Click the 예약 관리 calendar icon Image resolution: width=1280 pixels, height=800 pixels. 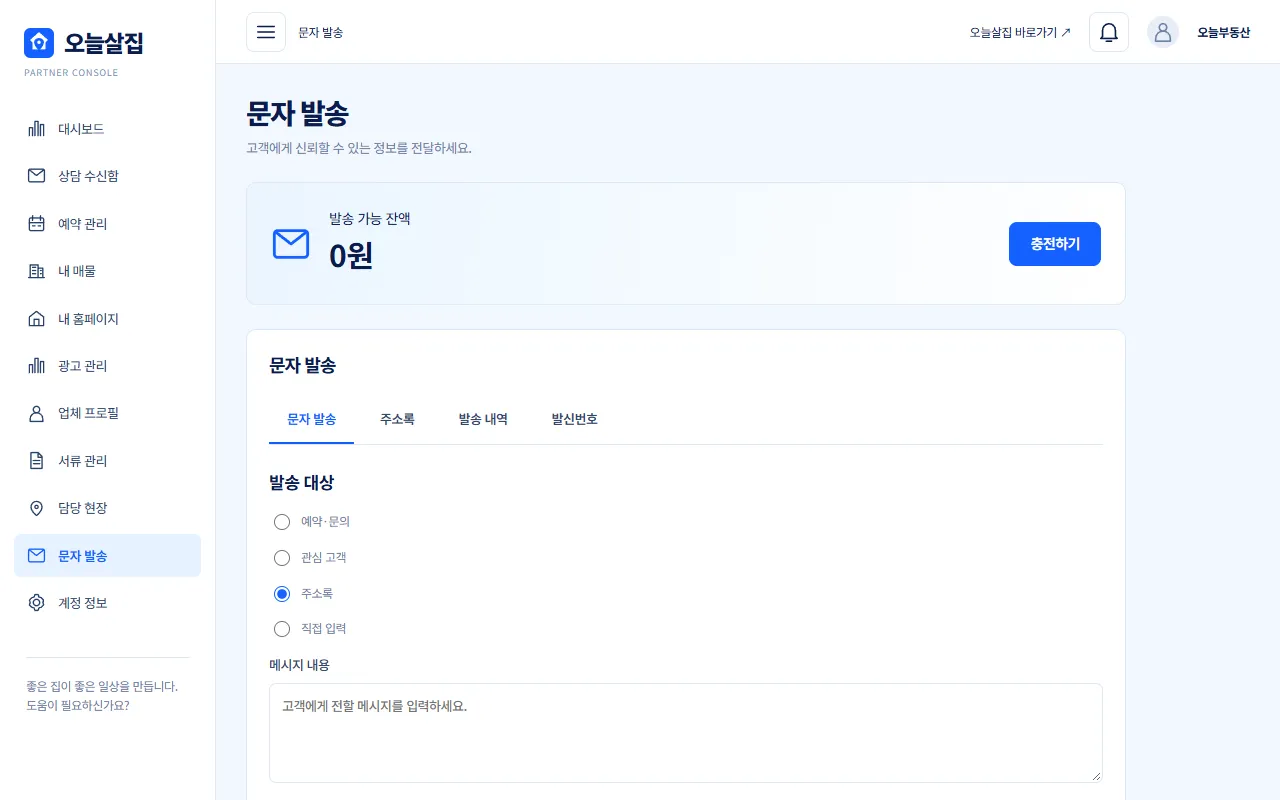pyautogui.click(x=37, y=224)
